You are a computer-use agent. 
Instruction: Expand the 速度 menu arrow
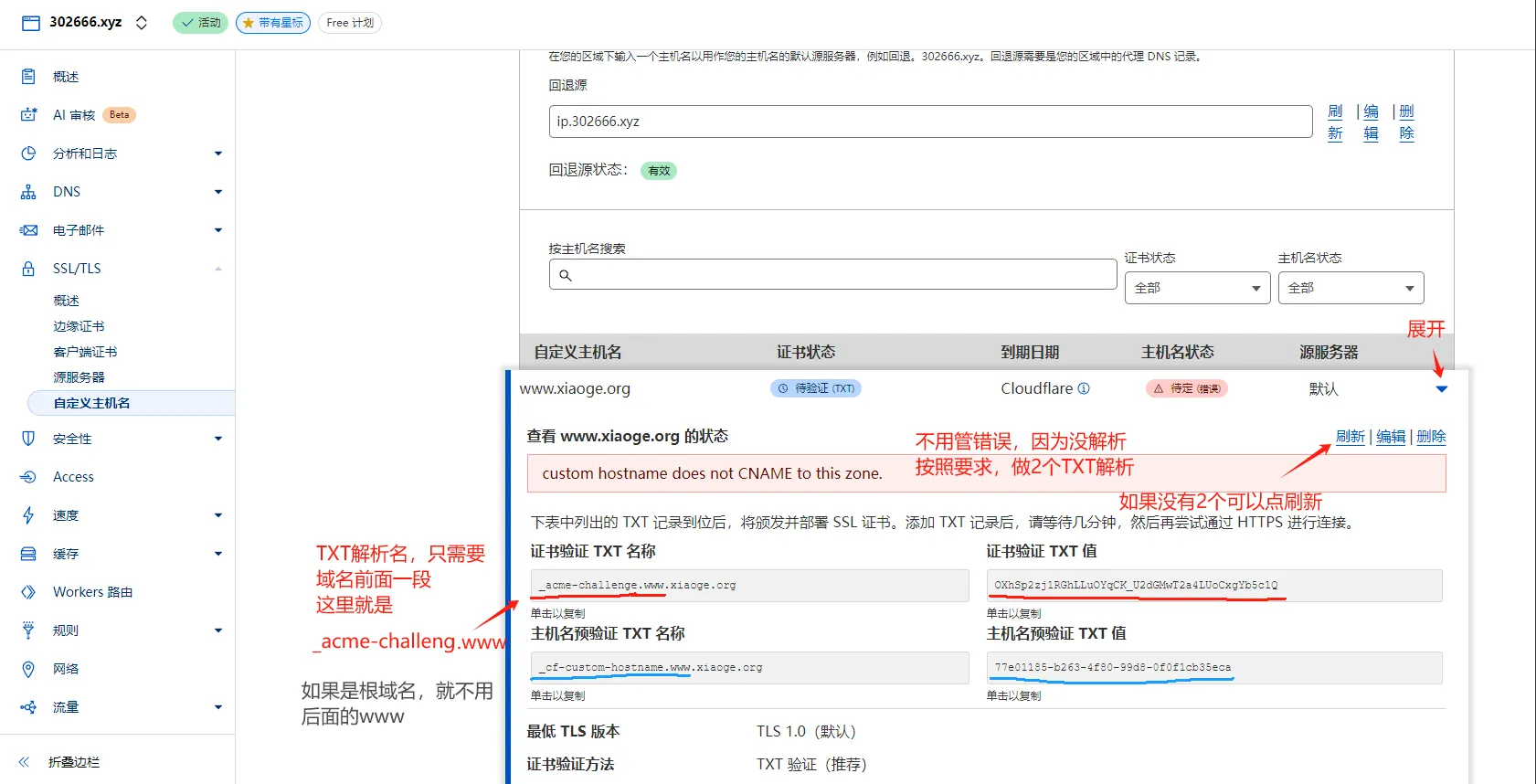pos(218,515)
